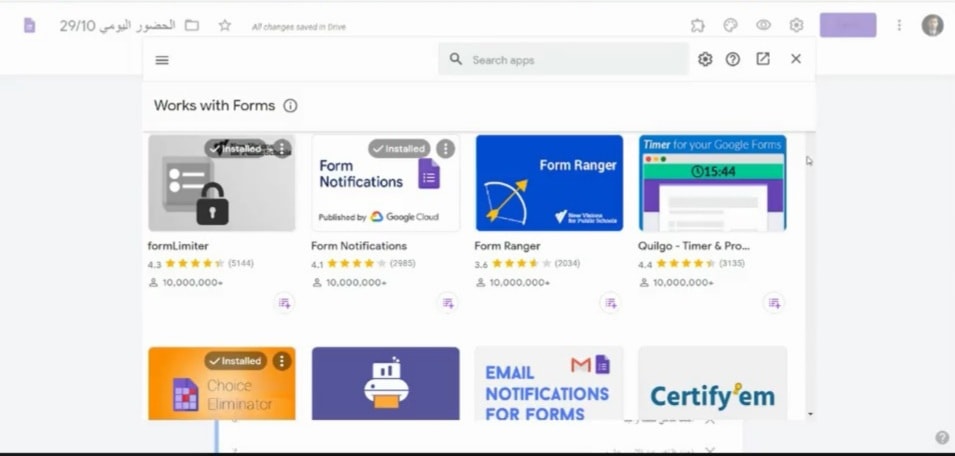Open options menu on Form Notifications card

445,149
